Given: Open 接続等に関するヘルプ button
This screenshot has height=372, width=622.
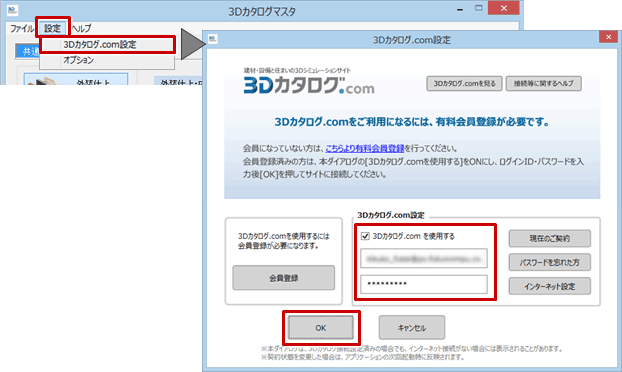Looking at the screenshot, I should point(543,84).
